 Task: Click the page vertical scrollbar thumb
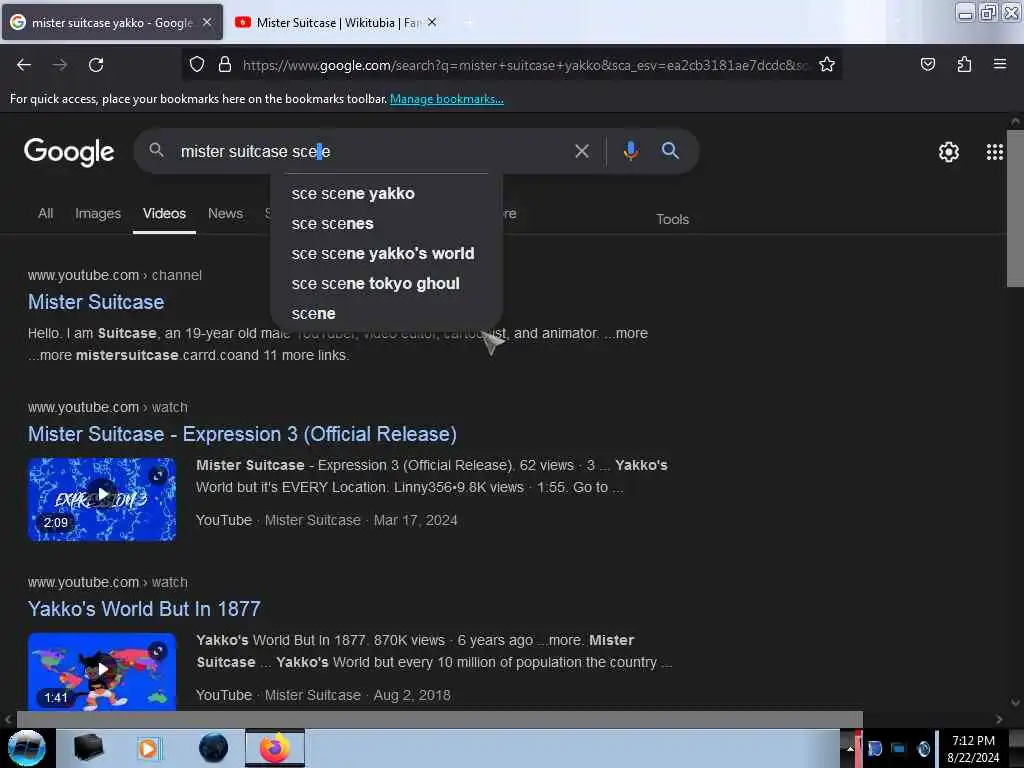(1015, 208)
